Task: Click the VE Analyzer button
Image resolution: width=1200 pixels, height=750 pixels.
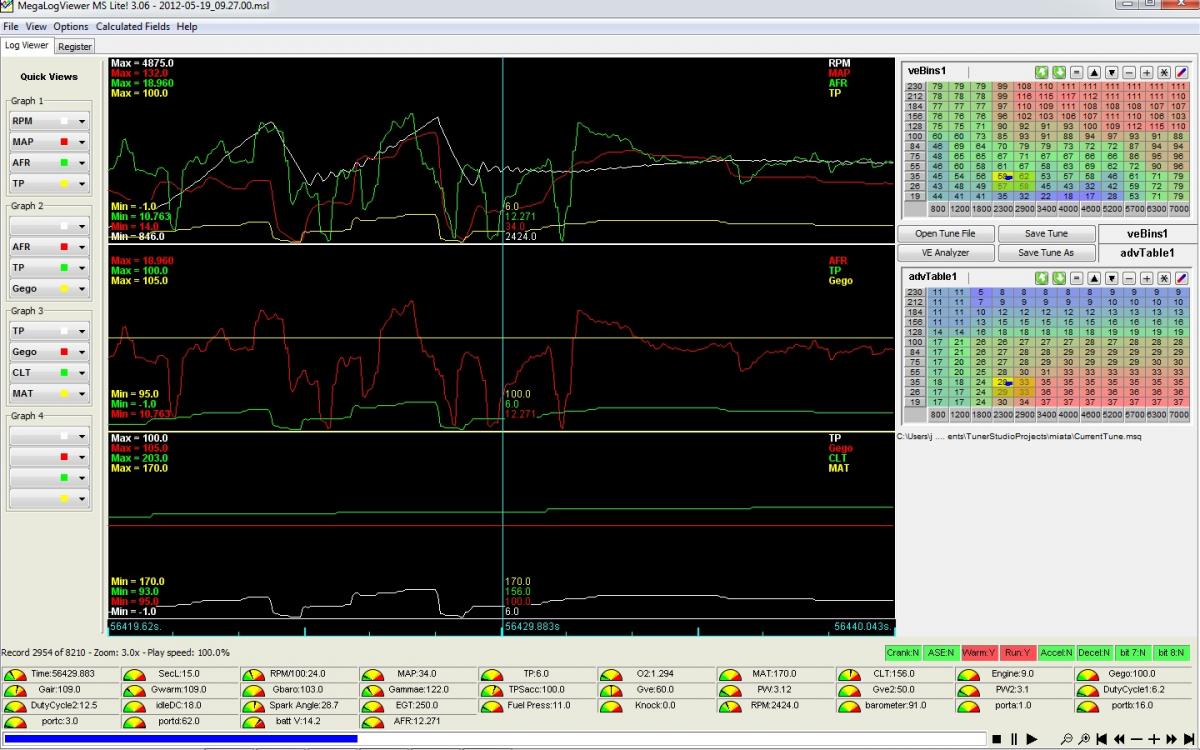Action: (946, 253)
